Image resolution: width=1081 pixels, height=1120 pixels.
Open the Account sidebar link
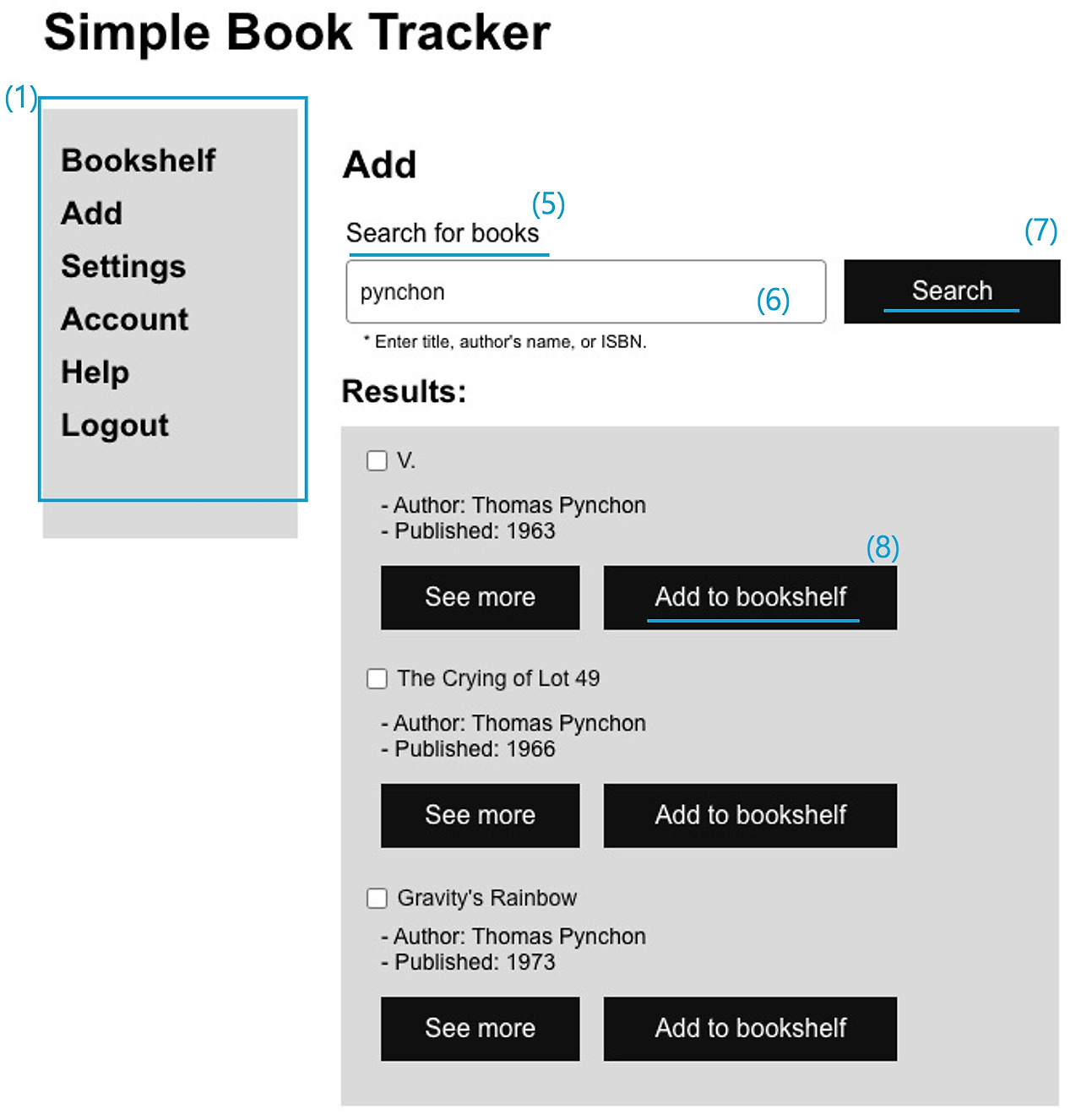pyautogui.click(x=125, y=319)
